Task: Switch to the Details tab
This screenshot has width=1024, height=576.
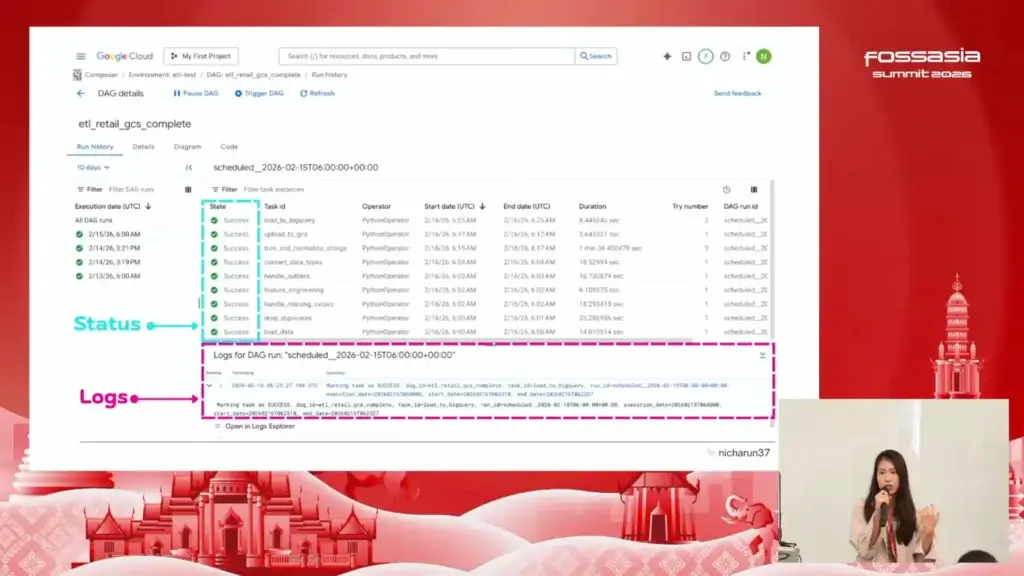Action: 143,146
